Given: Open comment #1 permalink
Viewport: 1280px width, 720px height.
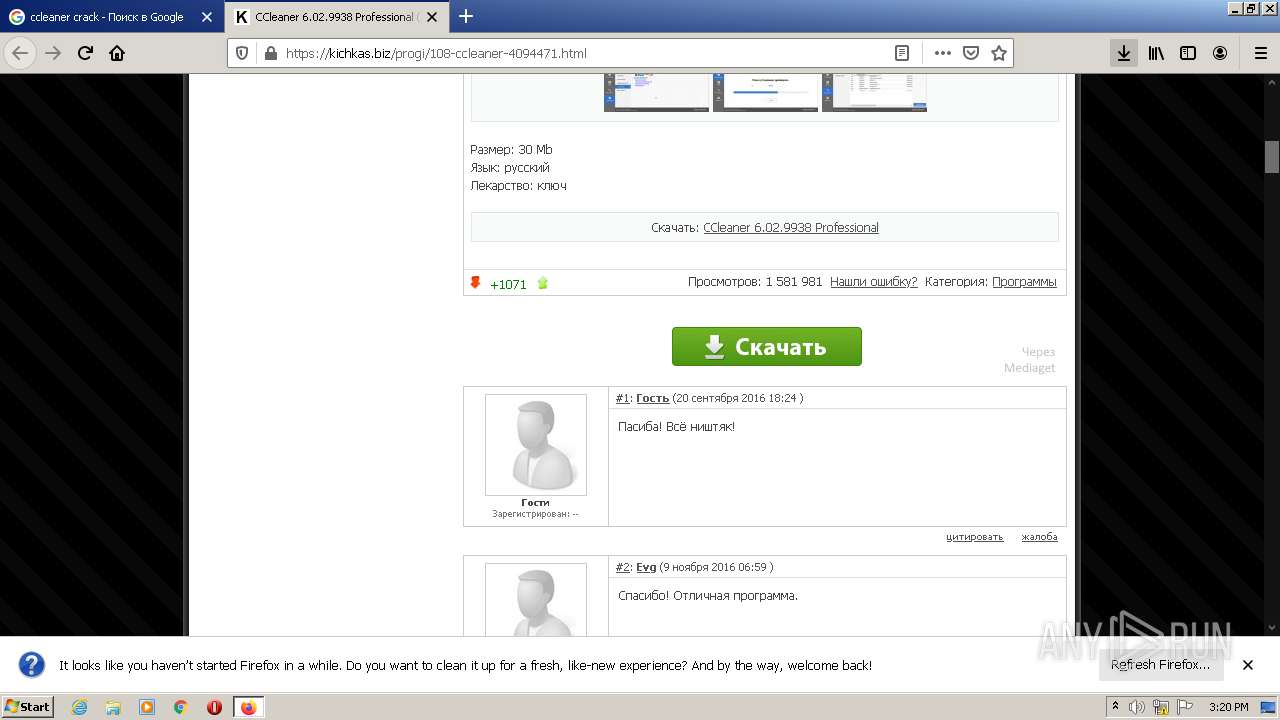Looking at the screenshot, I should click(x=623, y=398).
